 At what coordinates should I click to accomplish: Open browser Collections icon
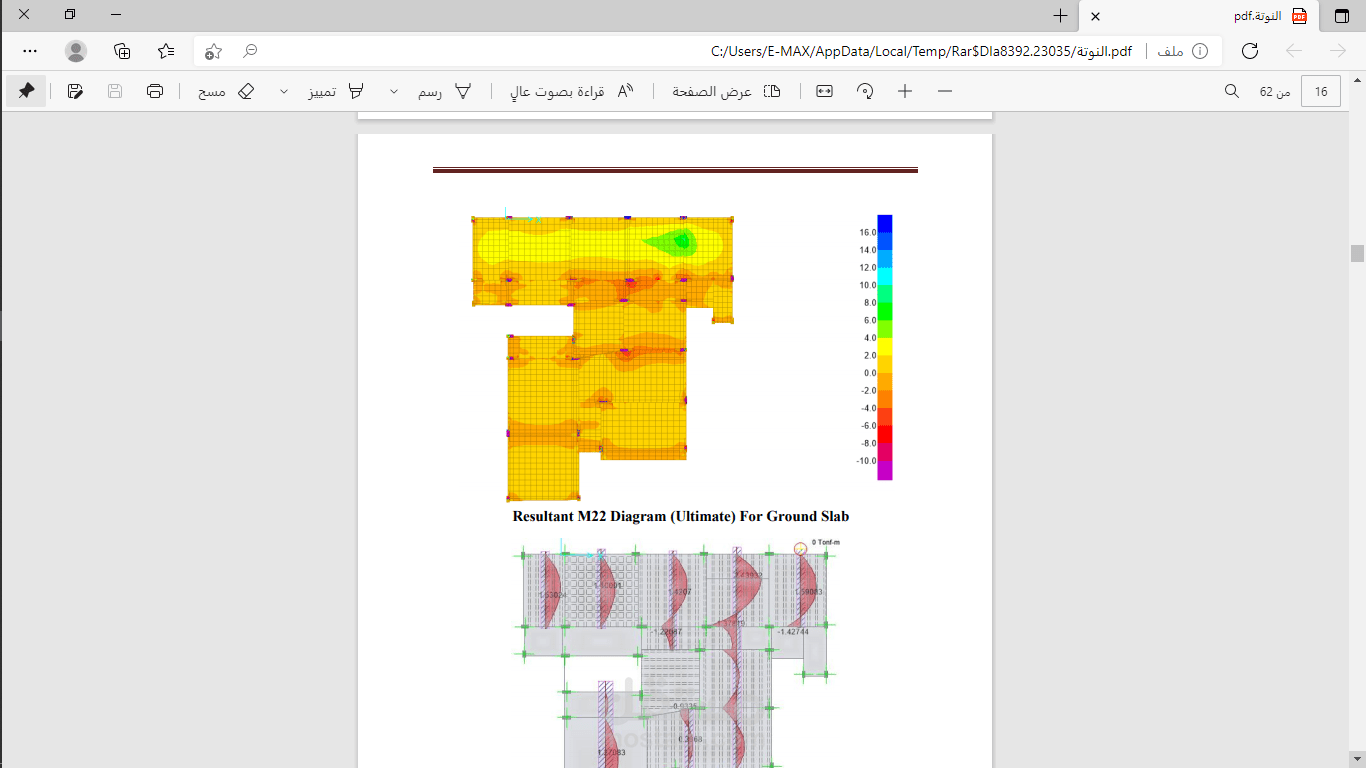click(x=122, y=51)
